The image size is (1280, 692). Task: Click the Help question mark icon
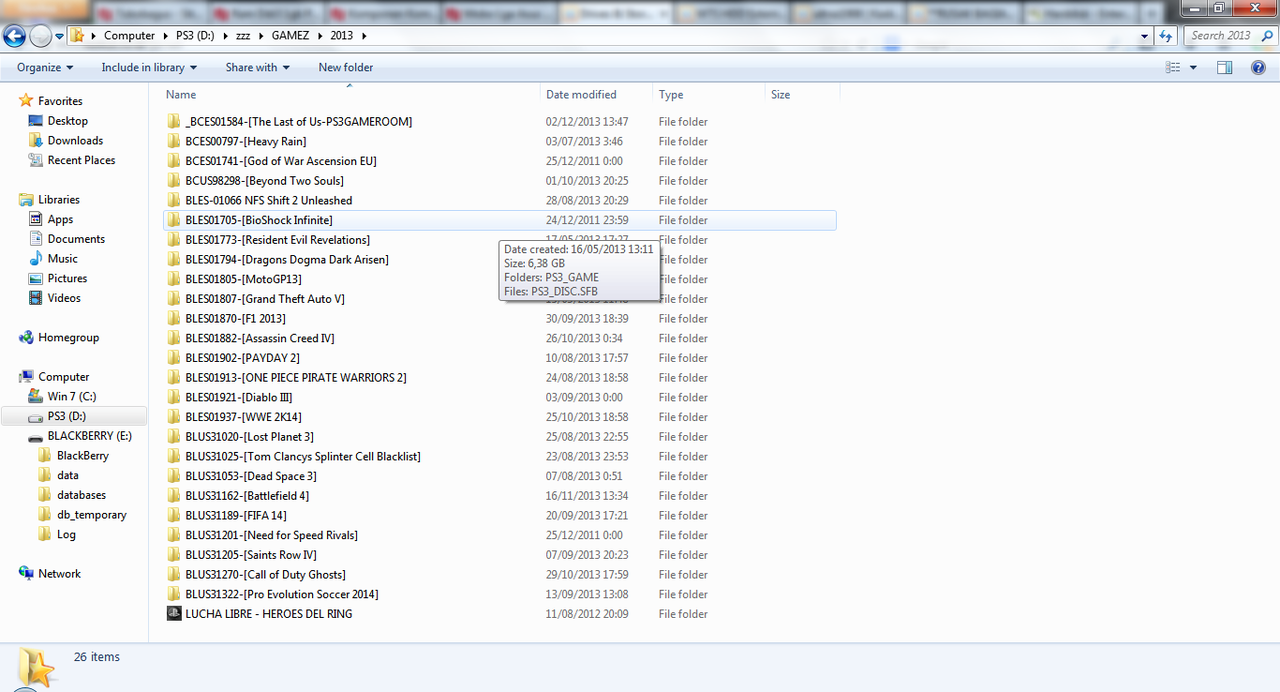[1258, 67]
